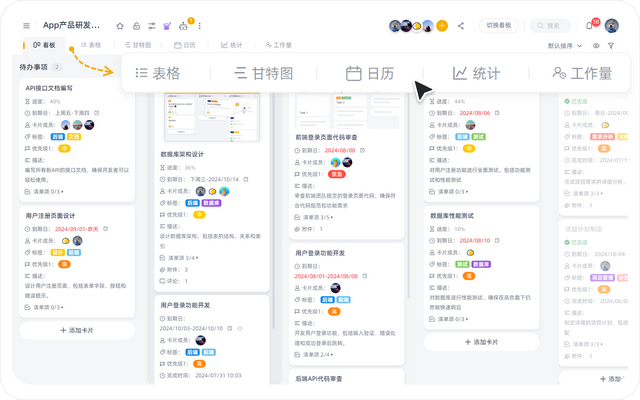Click the yellow 文档 tag on API接口文档编写
Screen dimensions: 640x400
[74, 137]
